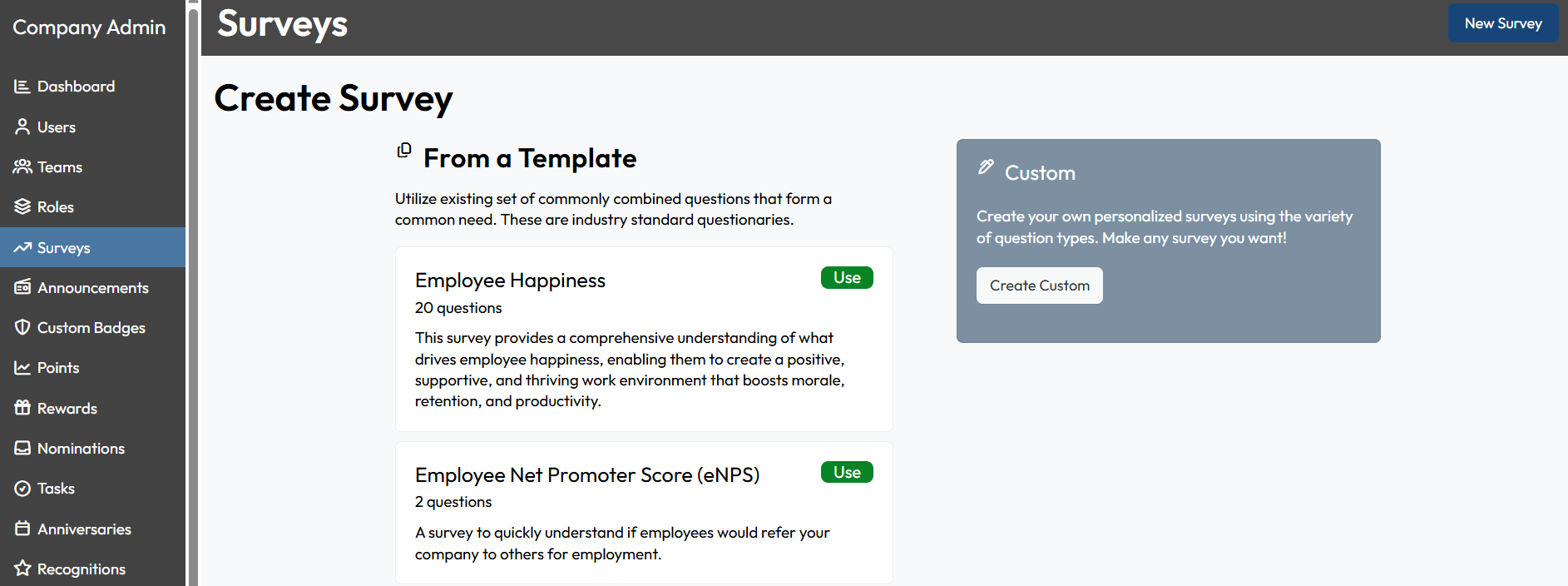Click the Teams people icon
Image resolution: width=1568 pixels, height=586 pixels.
pyautogui.click(x=22, y=166)
